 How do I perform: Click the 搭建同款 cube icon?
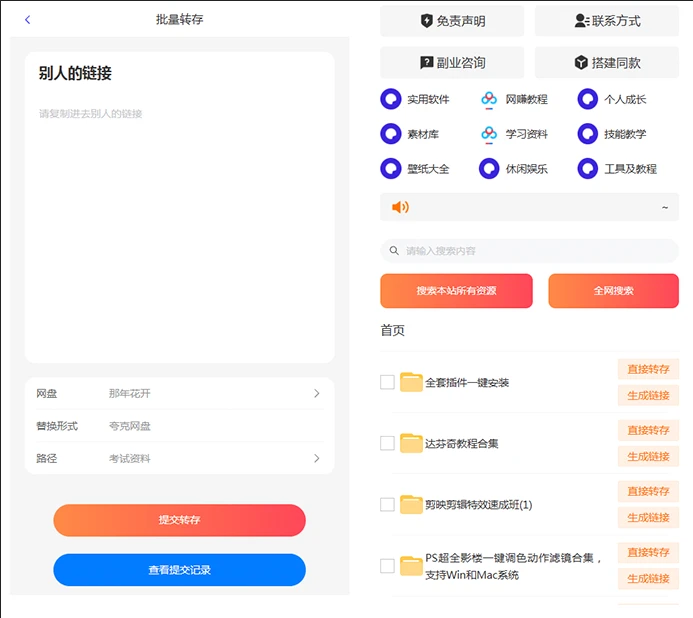click(581, 63)
